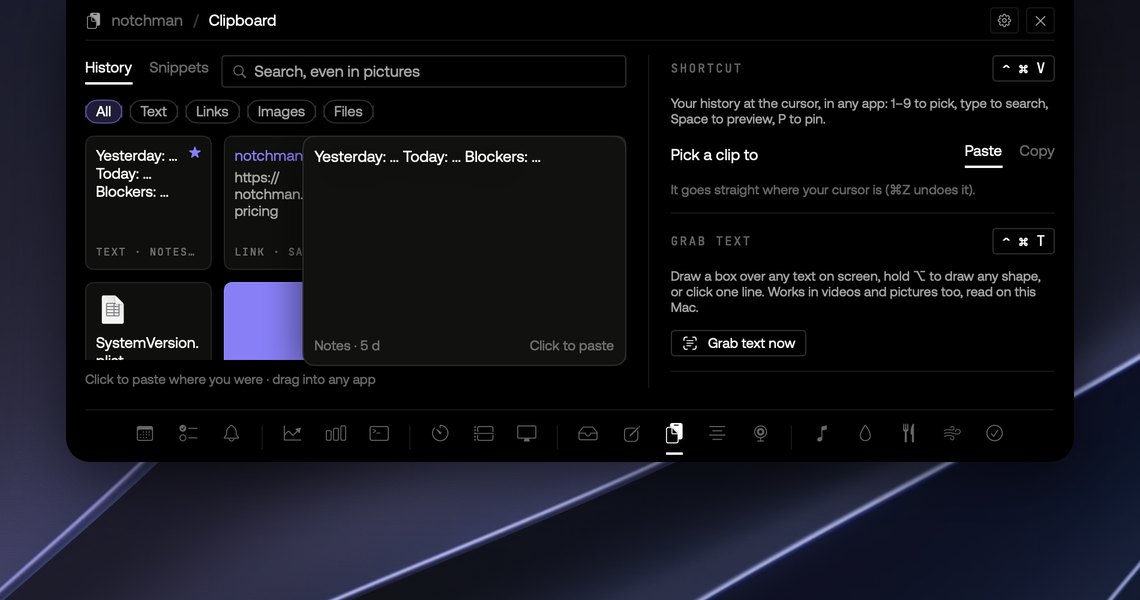1140x600 pixels.
Task: Click the Grab text now button
Action: (738, 343)
